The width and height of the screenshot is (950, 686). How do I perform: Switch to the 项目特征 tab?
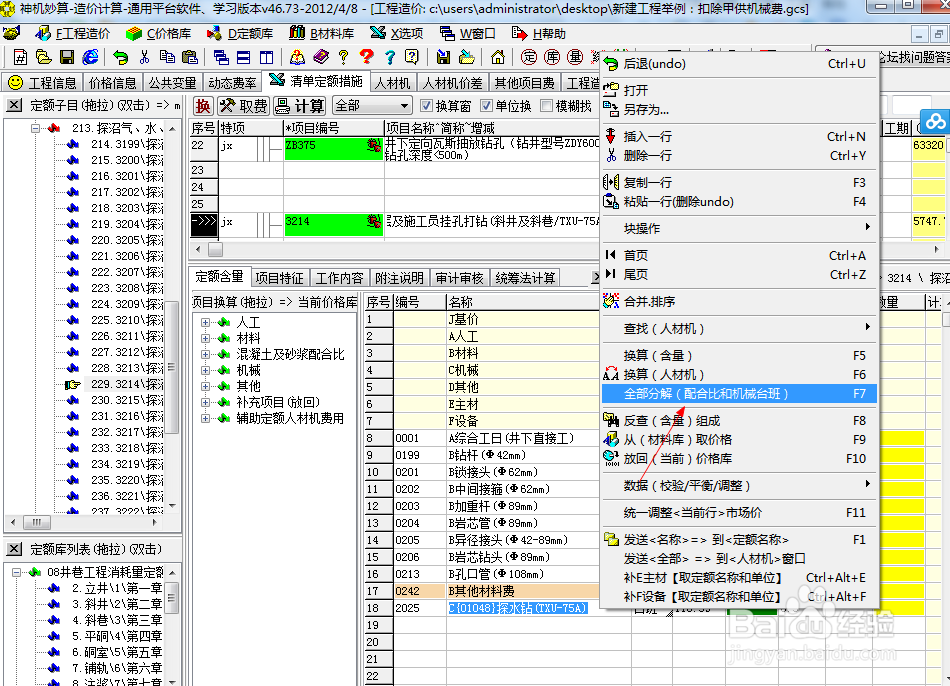click(279, 278)
